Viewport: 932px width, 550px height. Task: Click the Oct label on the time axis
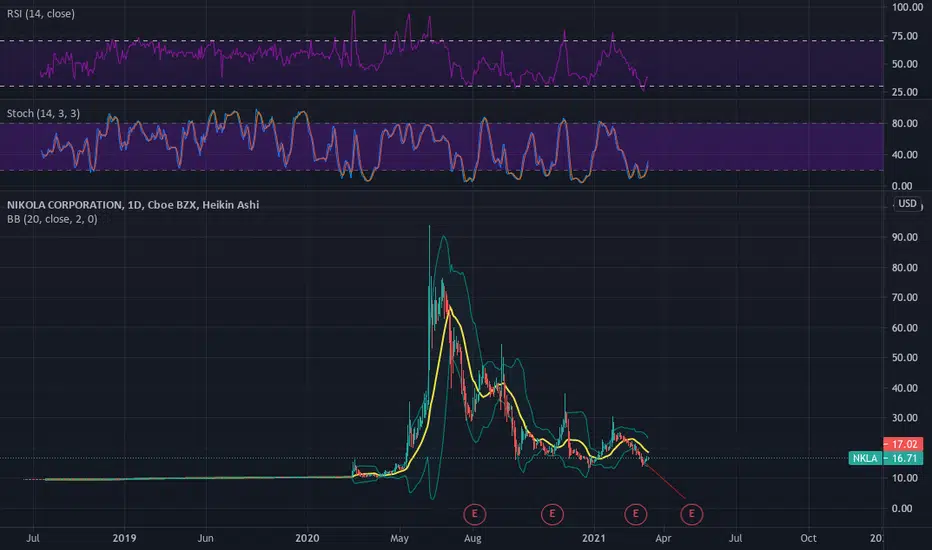click(x=808, y=538)
